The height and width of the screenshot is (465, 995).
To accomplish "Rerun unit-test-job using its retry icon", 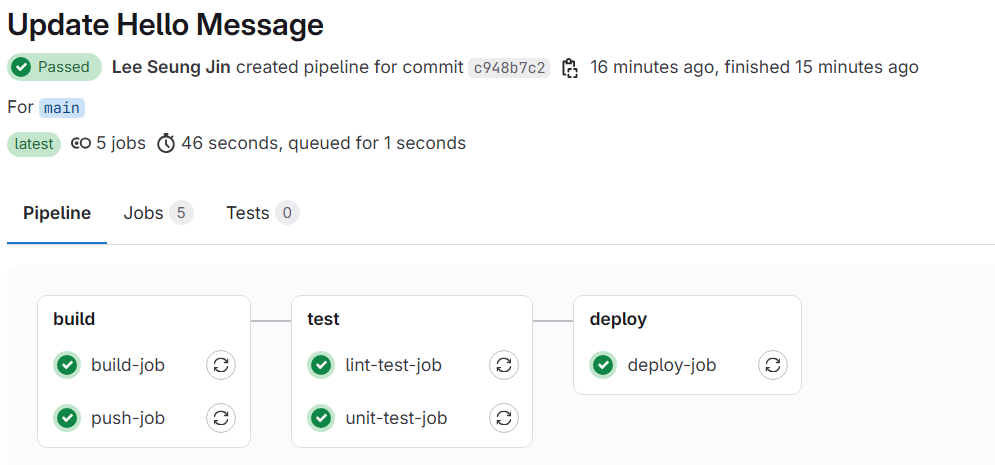I will point(504,418).
